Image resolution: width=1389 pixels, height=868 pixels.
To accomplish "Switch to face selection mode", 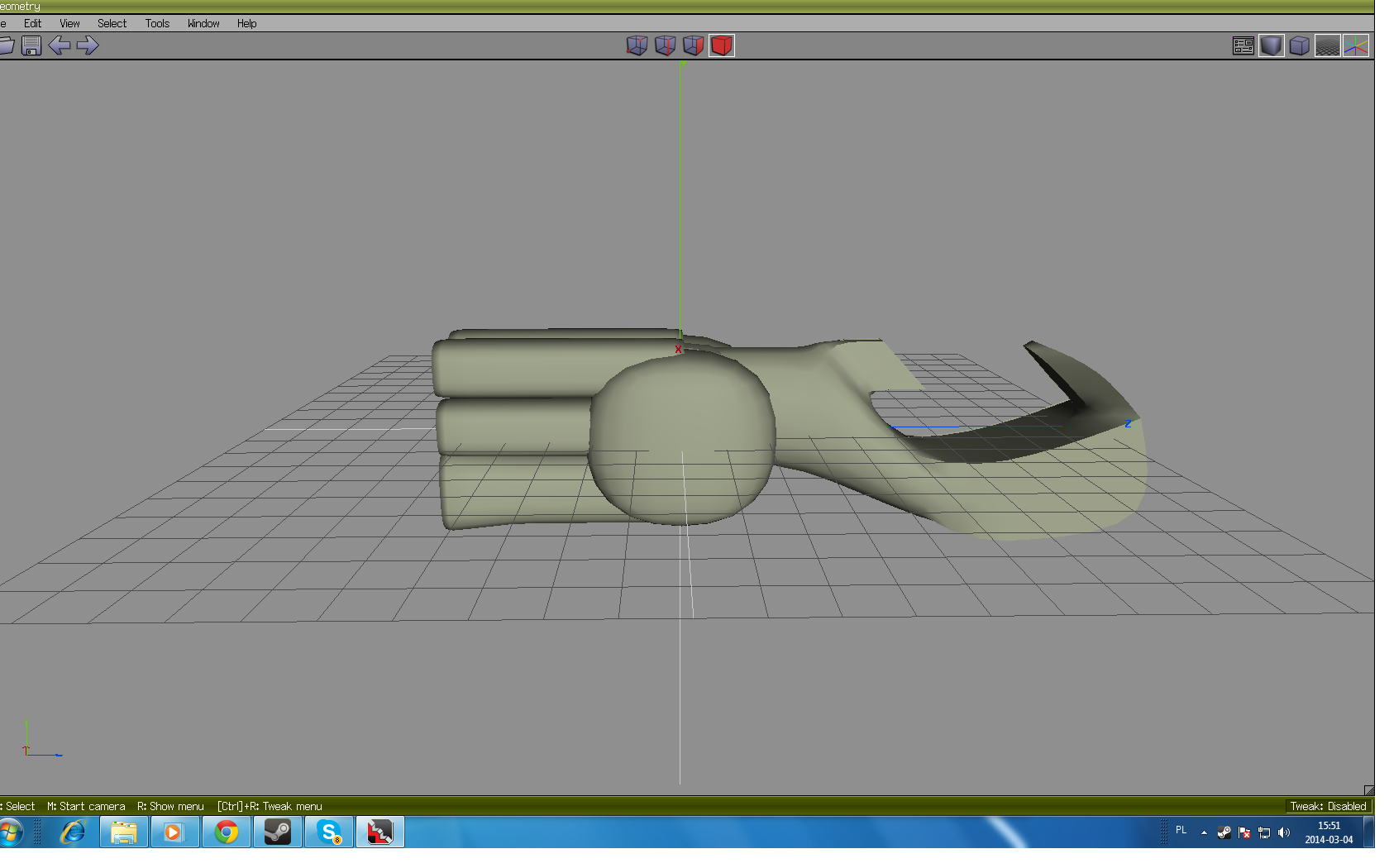I will click(693, 45).
